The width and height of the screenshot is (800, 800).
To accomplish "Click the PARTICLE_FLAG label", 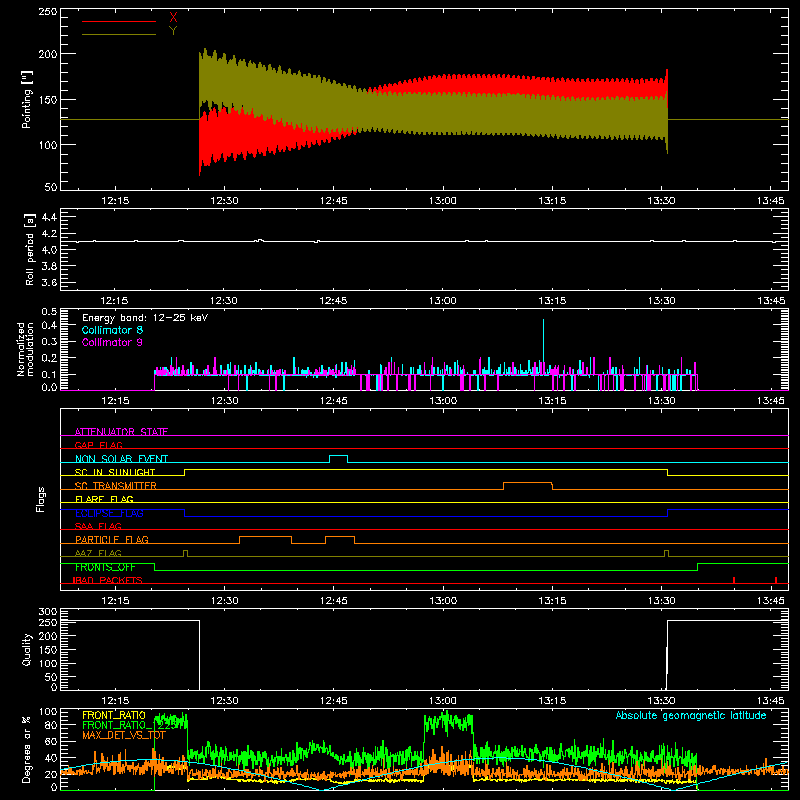I will click(x=112, y=539).
